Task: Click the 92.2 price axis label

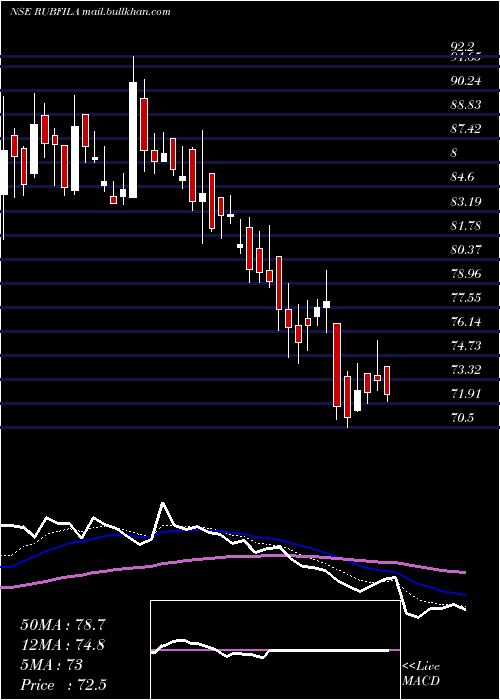Action: pyautogui.click(x=463, y=47)
